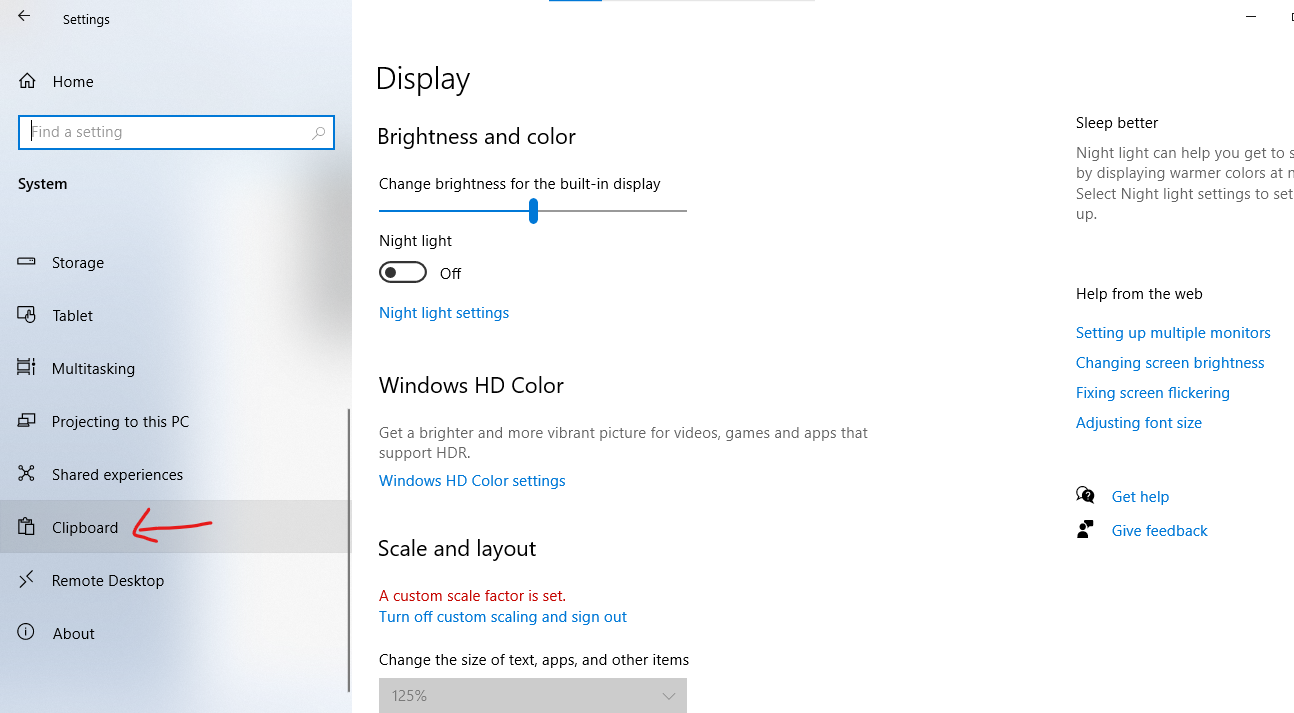The width and height of the screenshot is (1294, 713).
Task: Expand the 125% scale dropdown
Action: [533, 695]
